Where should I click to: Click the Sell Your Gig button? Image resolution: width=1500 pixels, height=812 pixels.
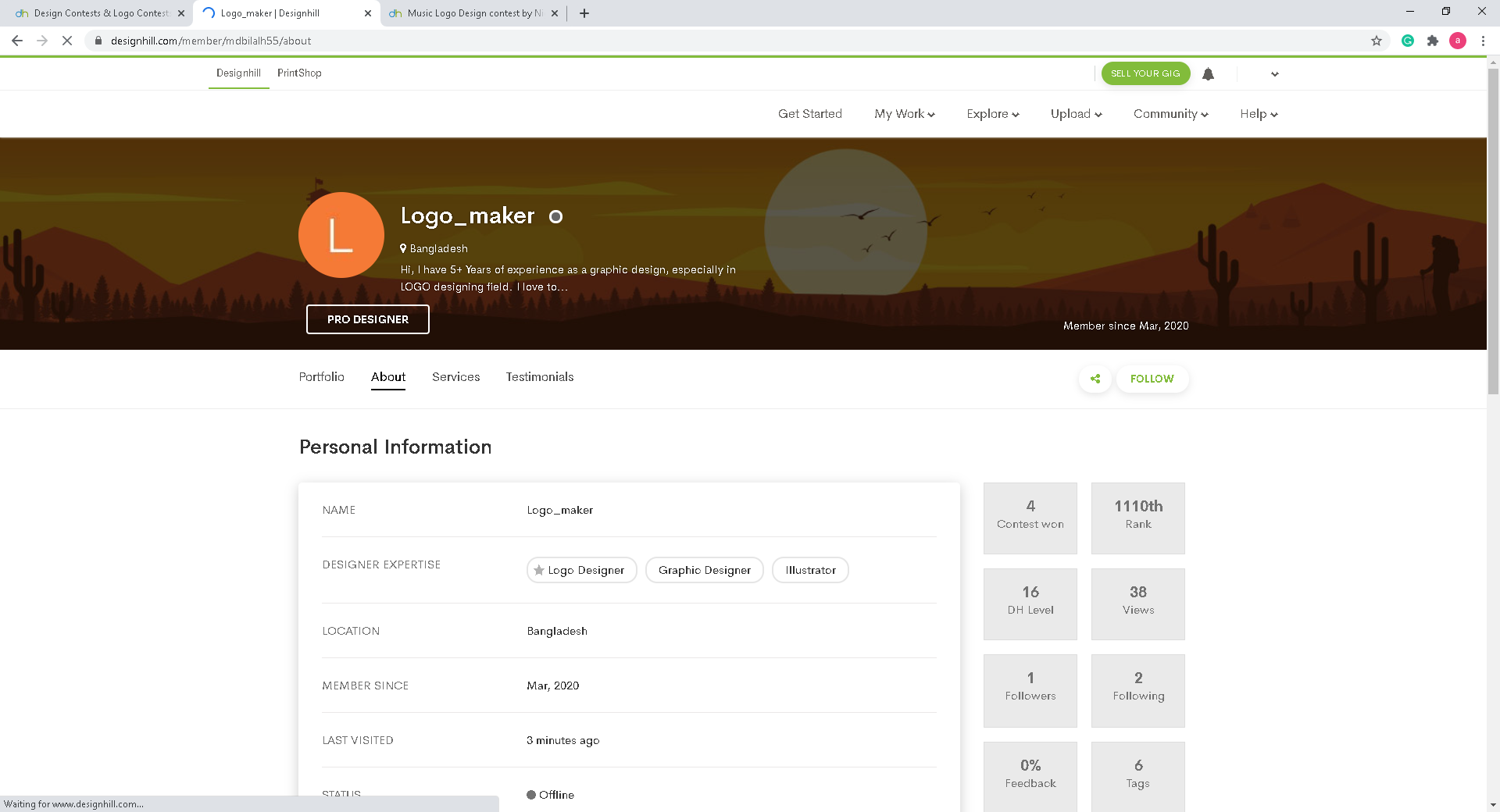pos(1145,73)
